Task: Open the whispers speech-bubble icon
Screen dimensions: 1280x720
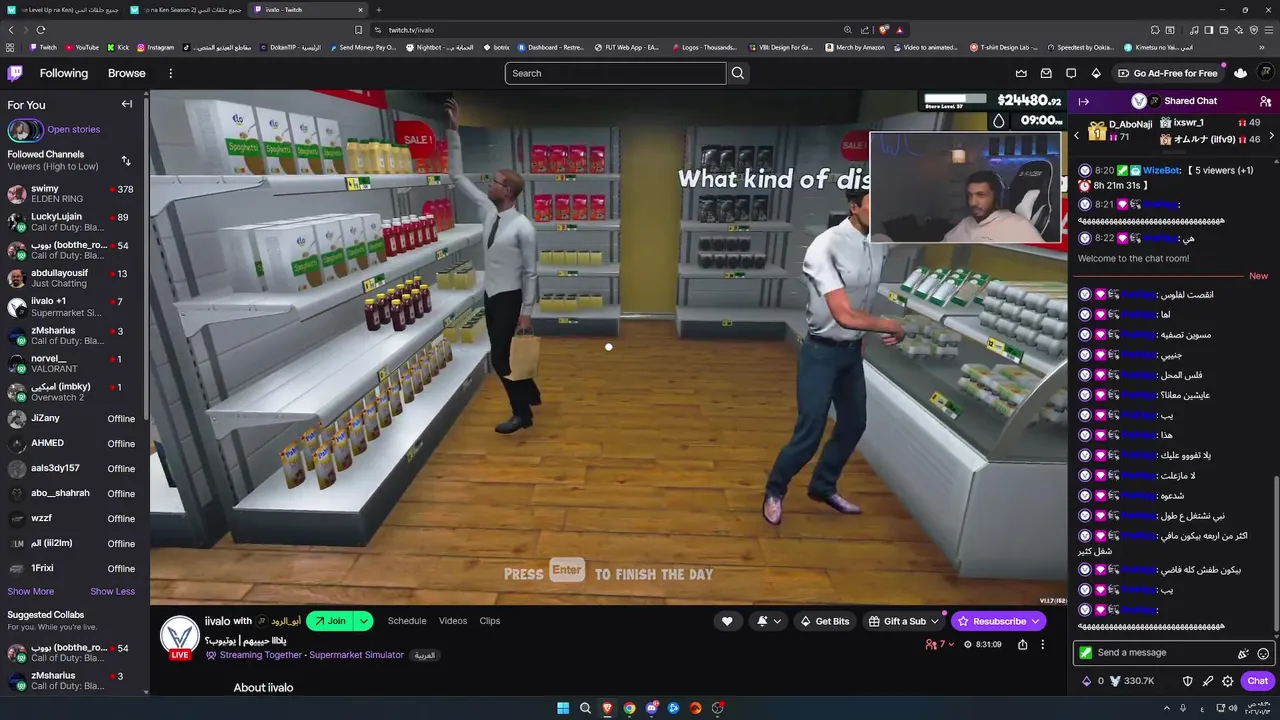Action: (x=1071, y=73)
